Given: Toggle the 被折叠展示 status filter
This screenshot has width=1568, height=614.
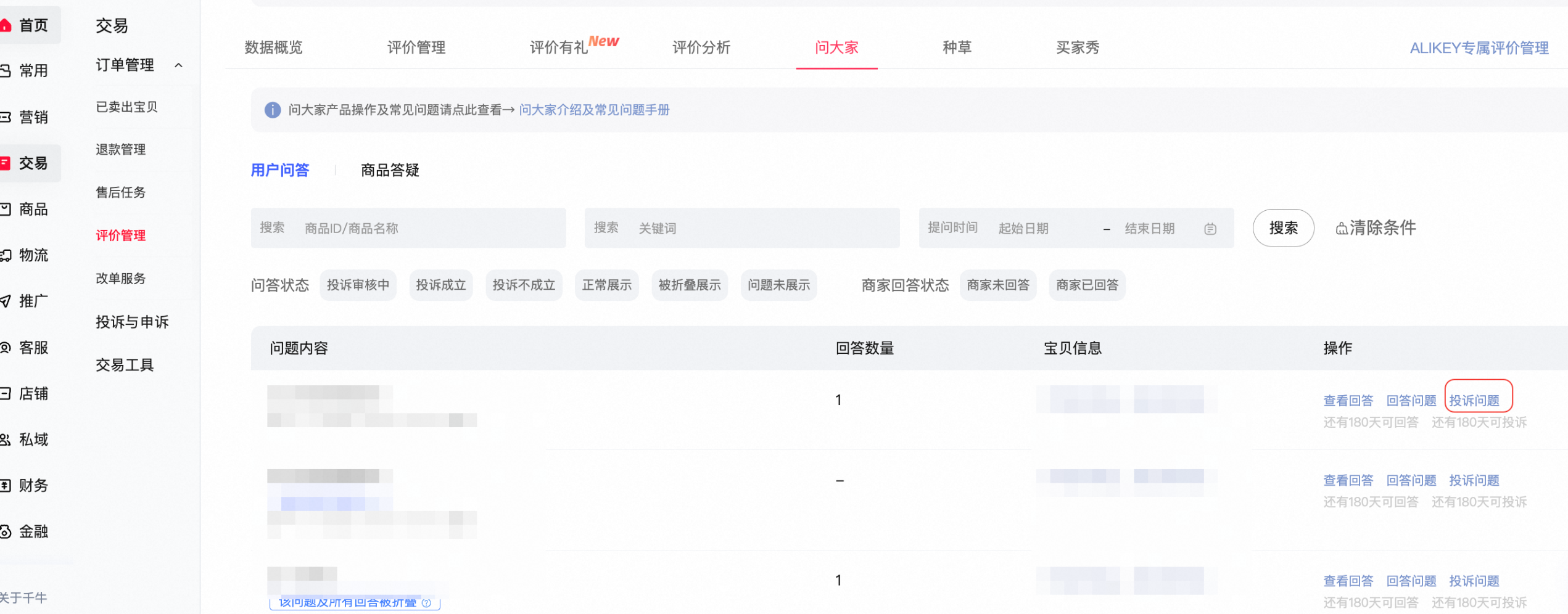Looking at the screenshot, I should (x=690, y=285).
